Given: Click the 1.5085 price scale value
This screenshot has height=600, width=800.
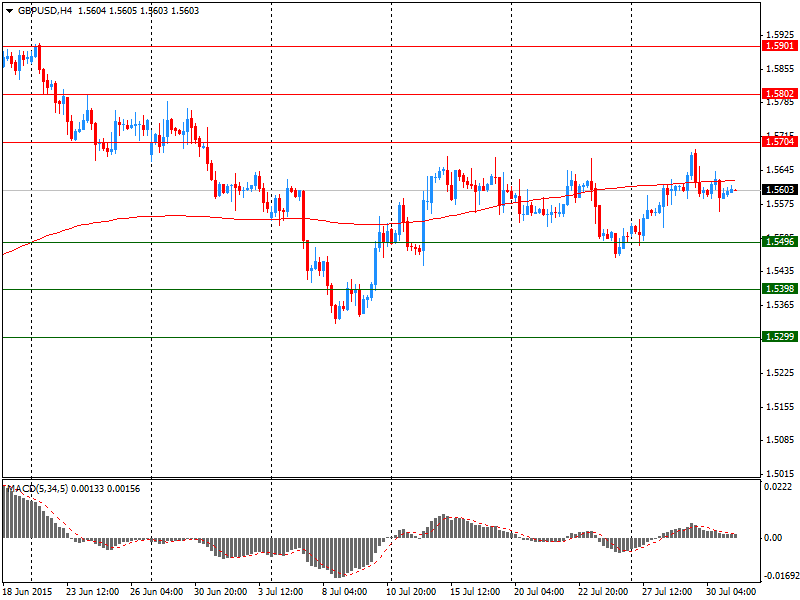Looking at the screenshot, I should [x=781, y=440].
